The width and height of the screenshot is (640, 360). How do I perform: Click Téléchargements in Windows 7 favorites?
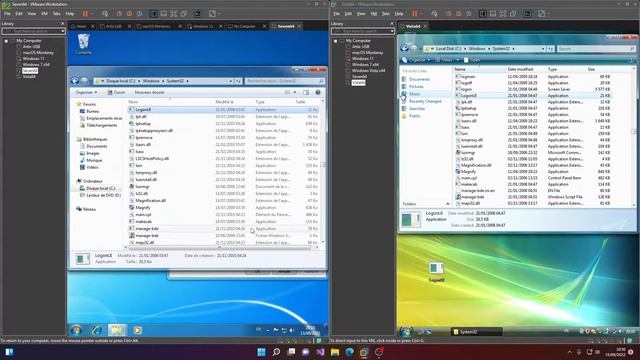tap(102, 125)
